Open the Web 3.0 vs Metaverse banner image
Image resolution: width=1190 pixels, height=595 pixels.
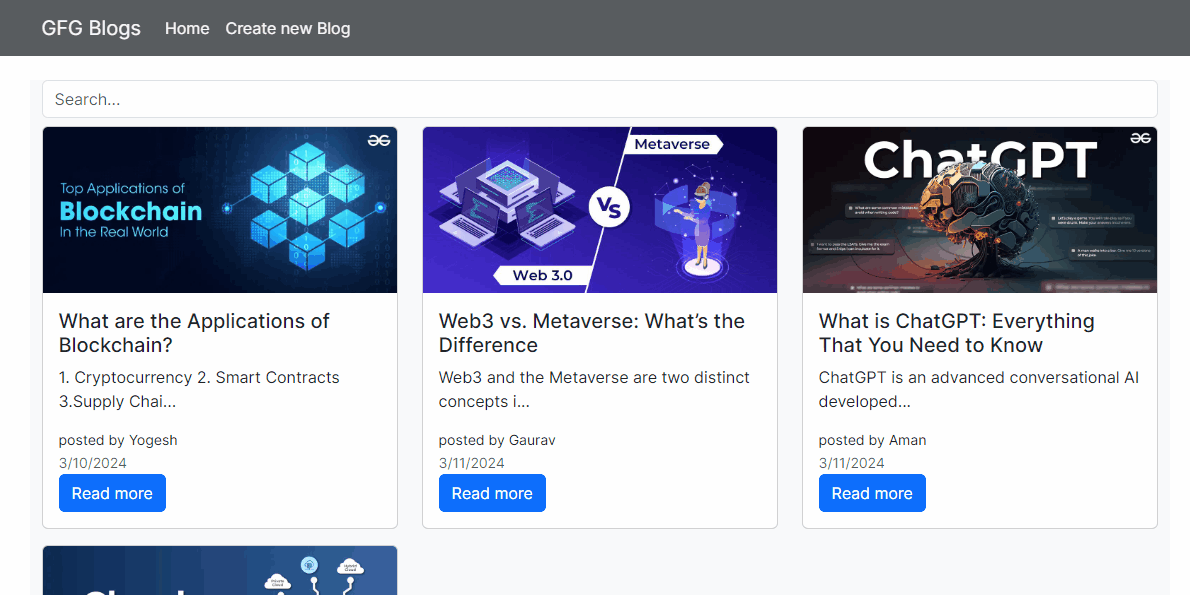(600, 210)
